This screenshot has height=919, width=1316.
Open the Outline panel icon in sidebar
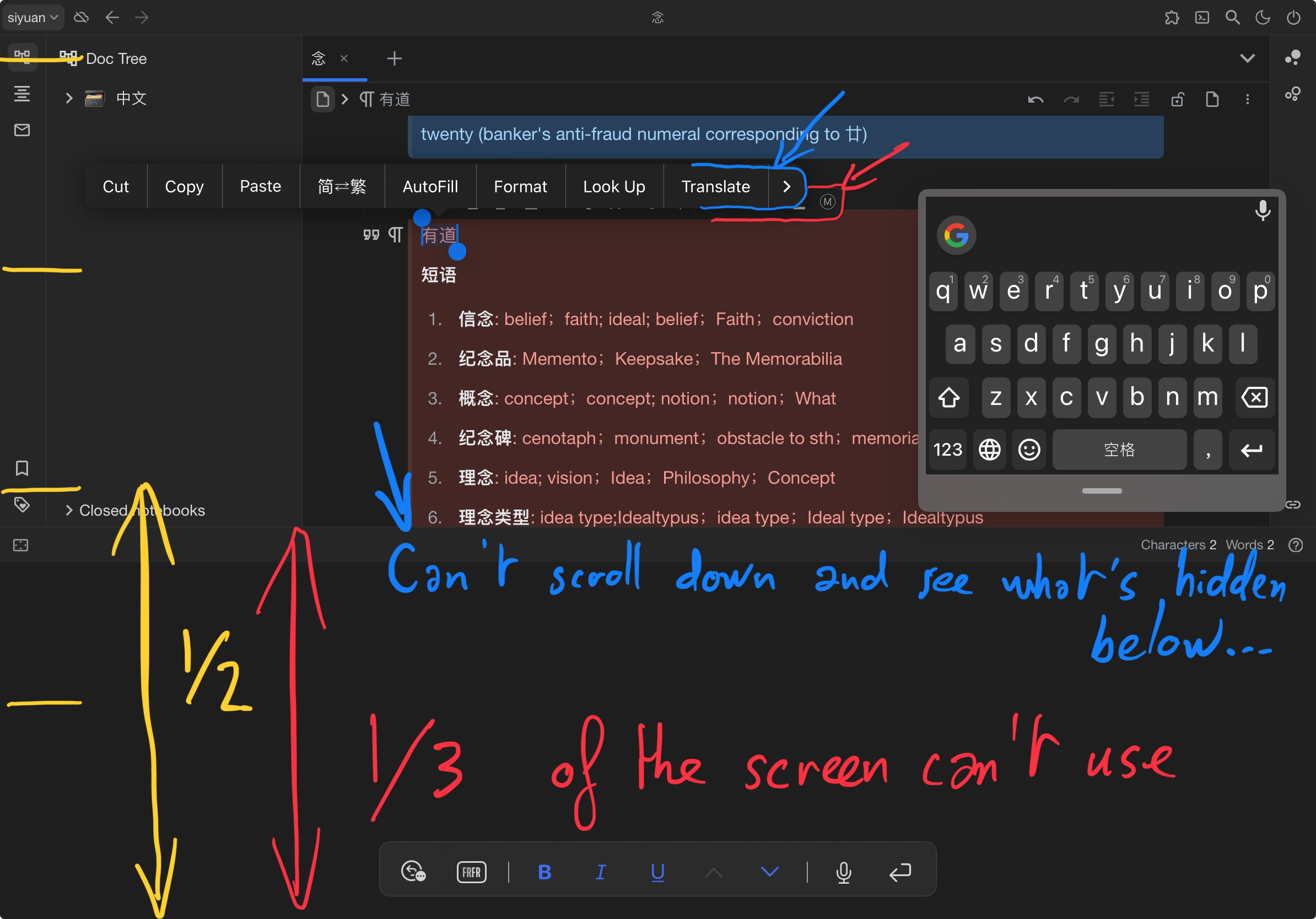point(22,94)
